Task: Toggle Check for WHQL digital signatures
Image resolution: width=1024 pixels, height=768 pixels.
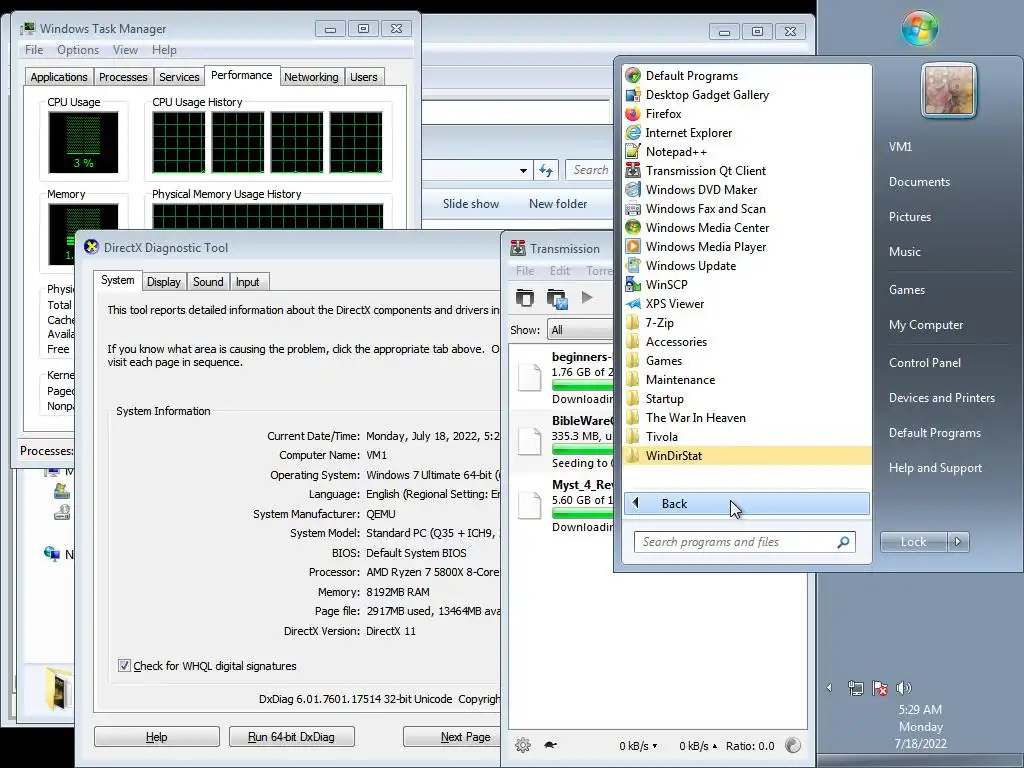Action: [124, 665]
